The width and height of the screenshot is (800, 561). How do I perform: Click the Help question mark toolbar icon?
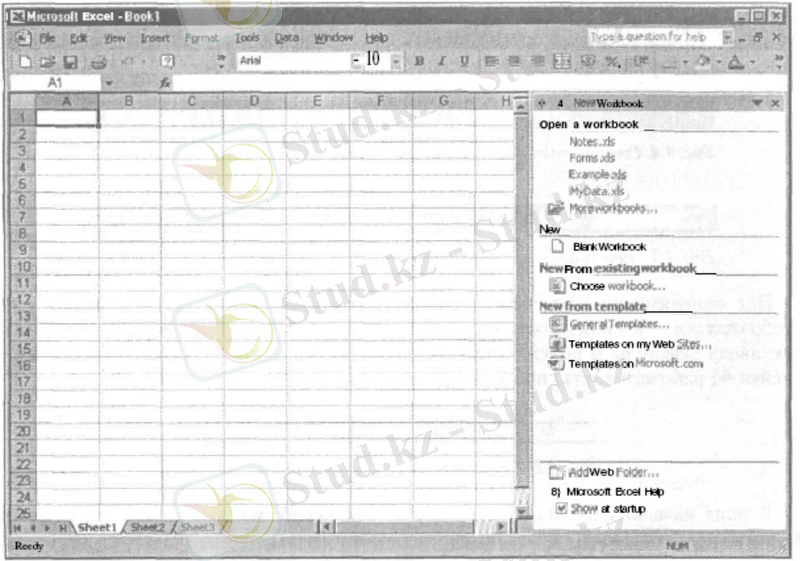click(x=167, y=62)
